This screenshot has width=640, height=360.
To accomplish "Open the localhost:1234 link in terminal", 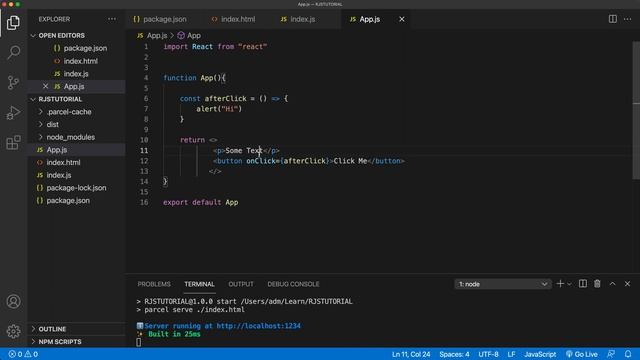I will [x=259, y=326].
